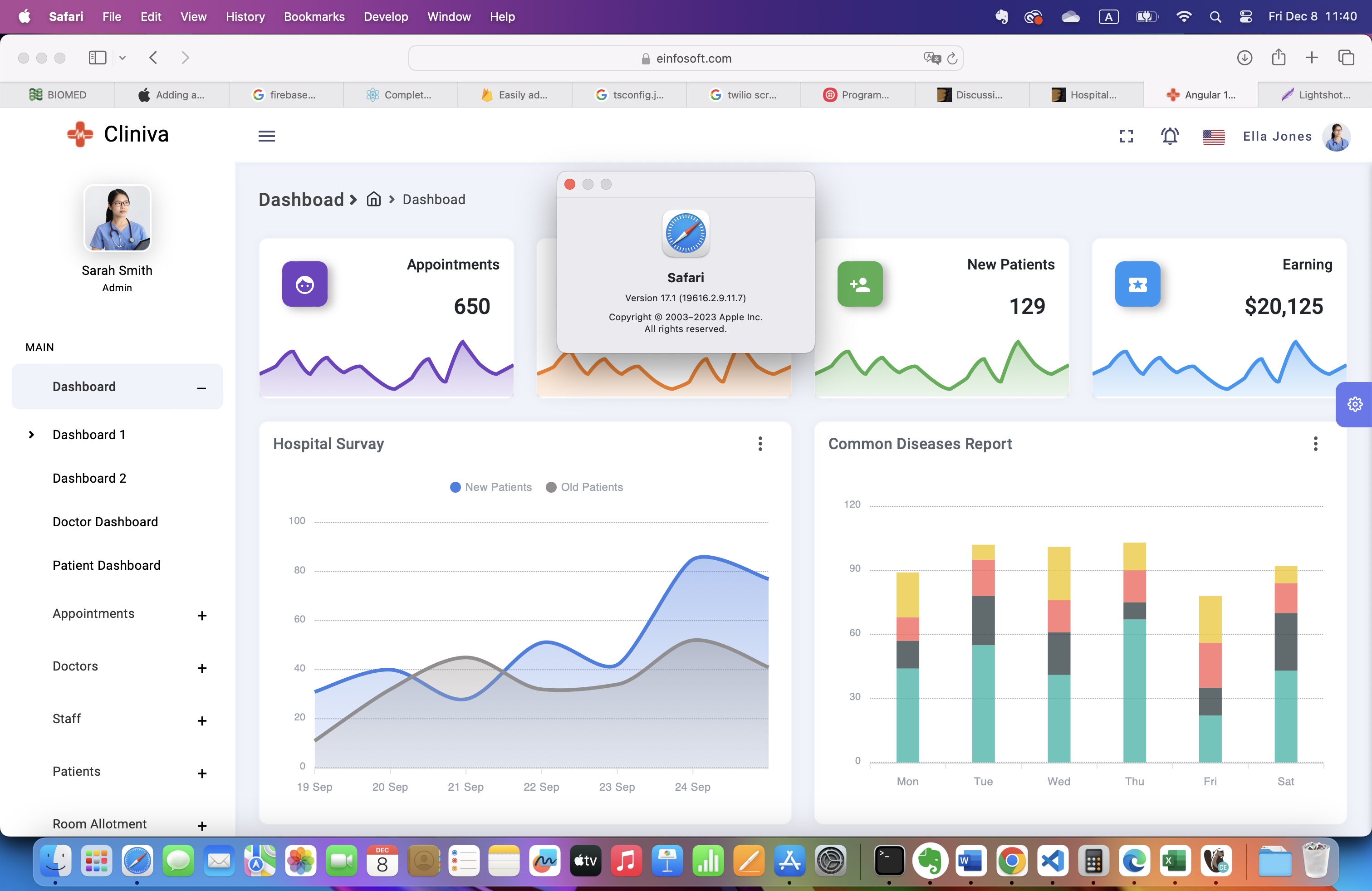Click the einfosoft.com address bar
Image resolution: width=1372 pixels, height=891 pixels.
pyautogui.click(x=686, y=58)
